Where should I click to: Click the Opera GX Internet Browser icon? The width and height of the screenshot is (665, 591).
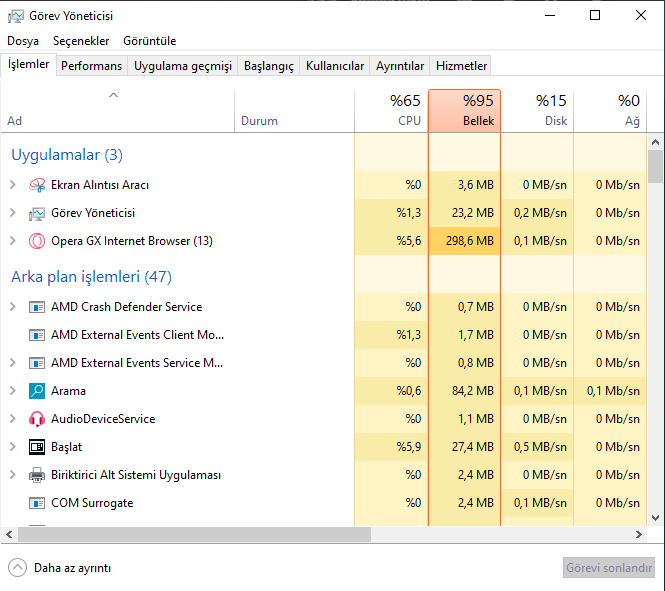pyautogui.click(x=37, y=241)
